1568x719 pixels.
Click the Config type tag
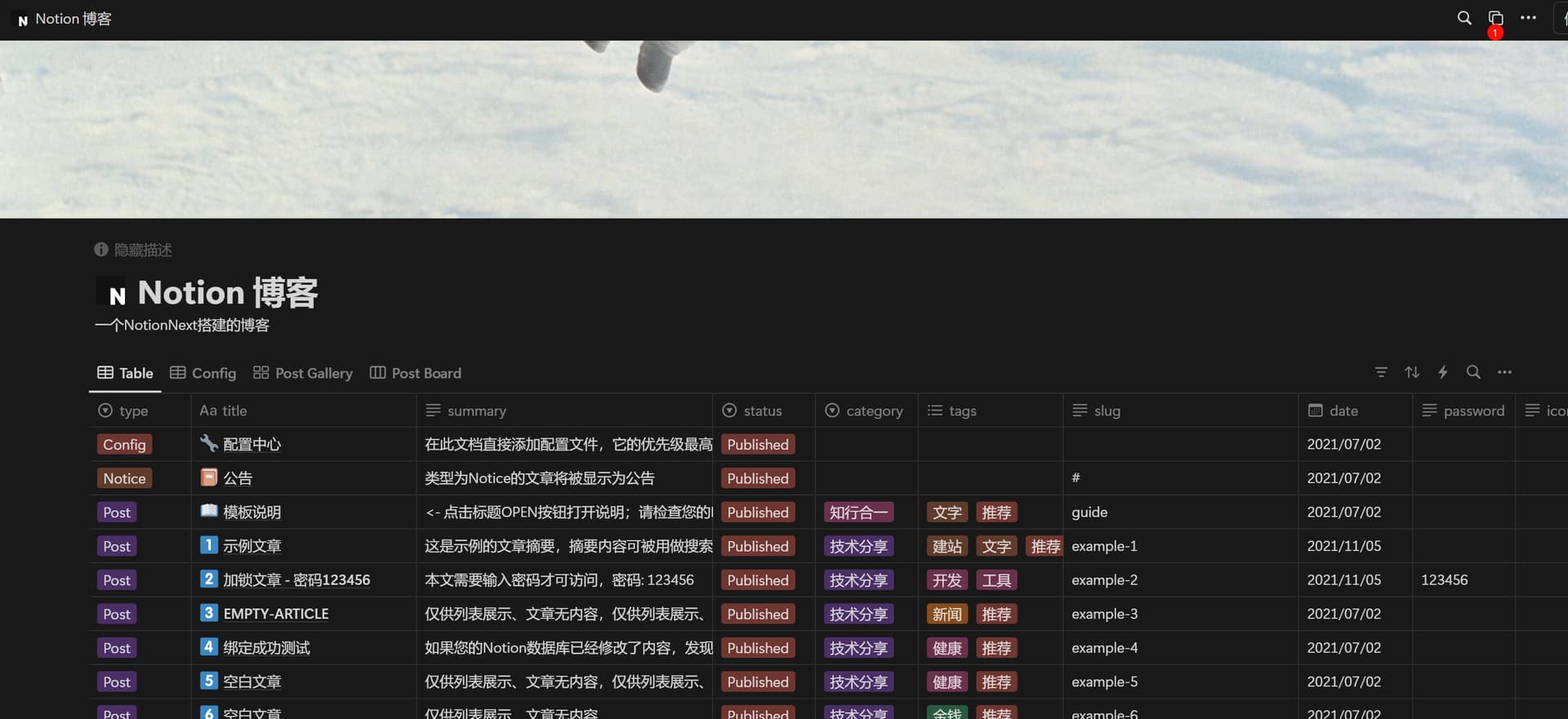(124, 444)
